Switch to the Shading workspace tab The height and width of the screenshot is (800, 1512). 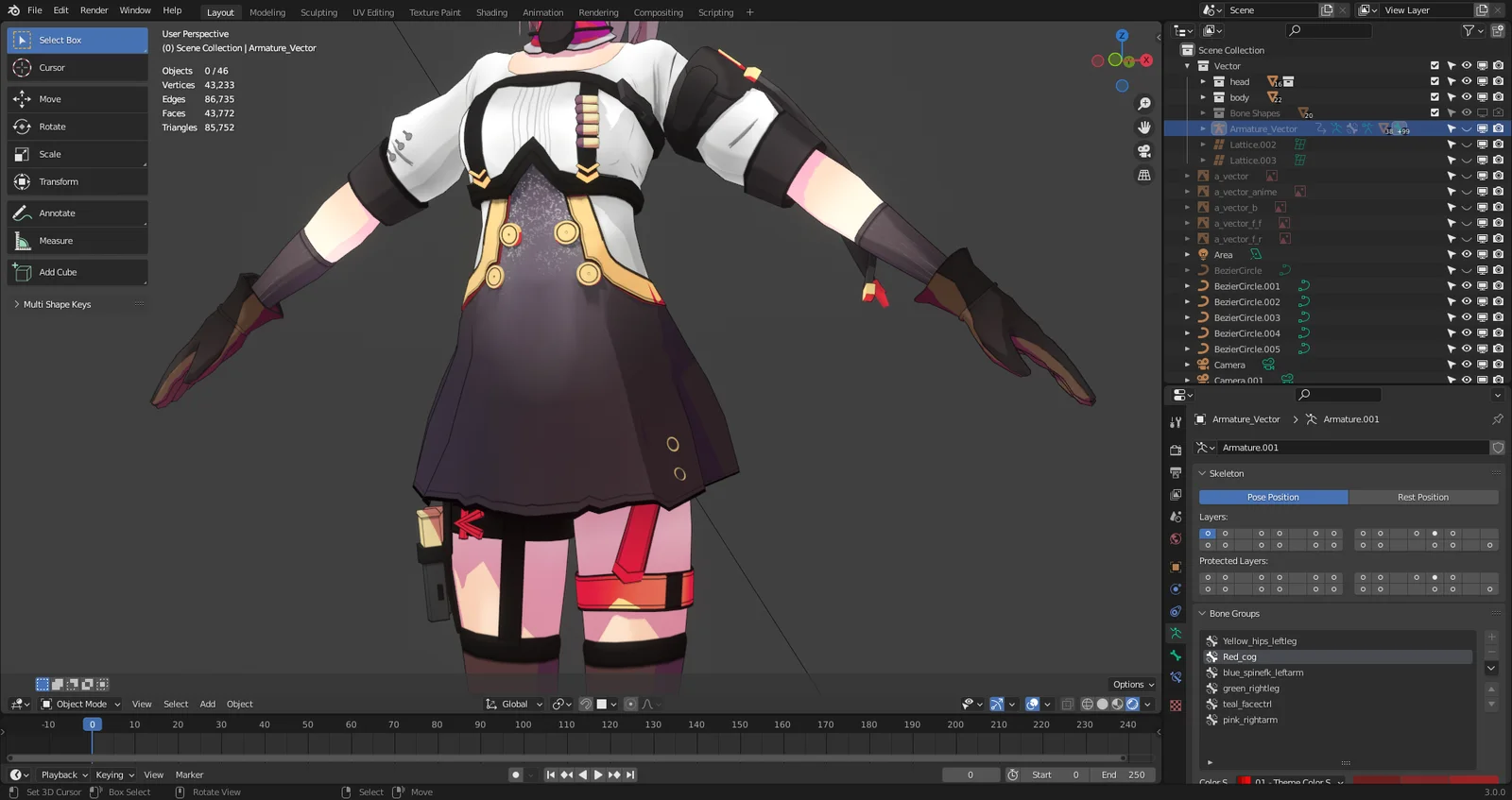tap(491, 12)
